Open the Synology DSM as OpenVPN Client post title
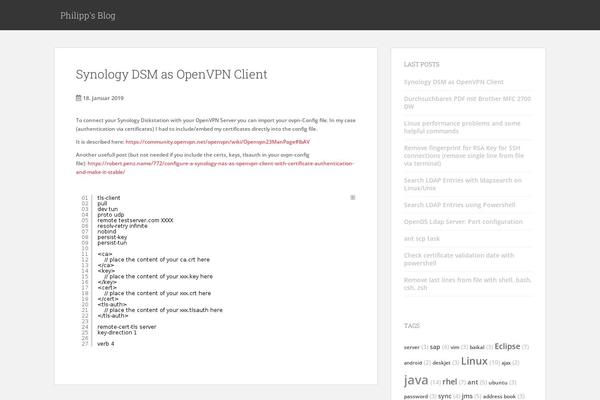 (x=171, y=74)
